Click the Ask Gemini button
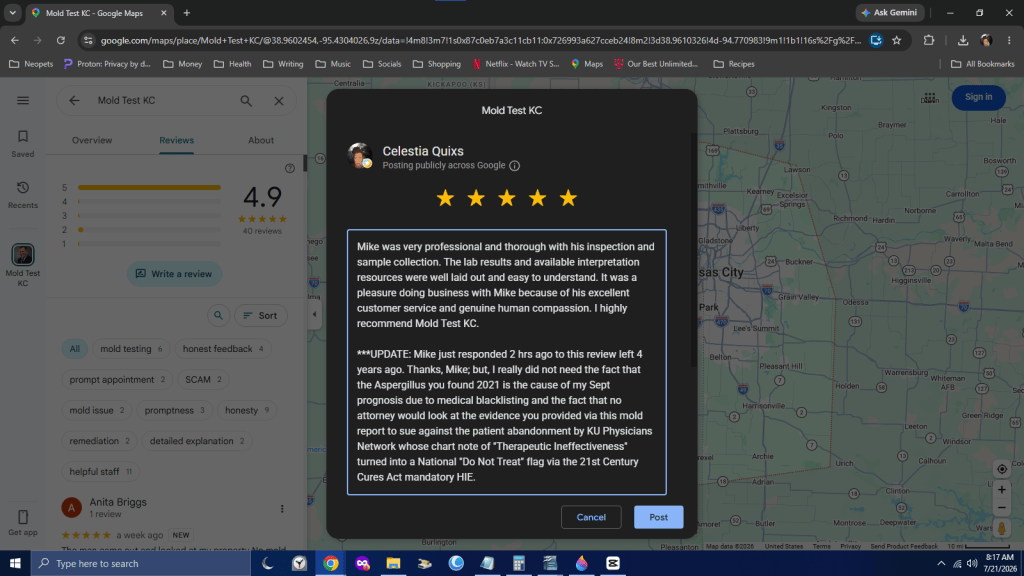 coord(889,12)
